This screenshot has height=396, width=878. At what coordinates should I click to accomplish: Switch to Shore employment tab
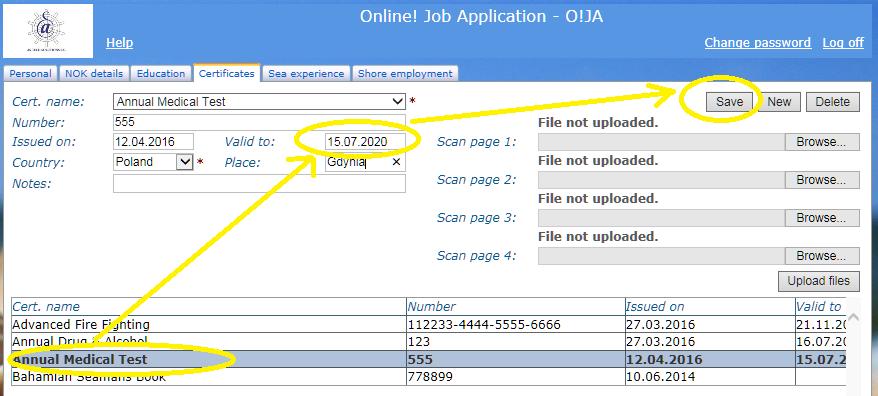(x=405, y=73)
